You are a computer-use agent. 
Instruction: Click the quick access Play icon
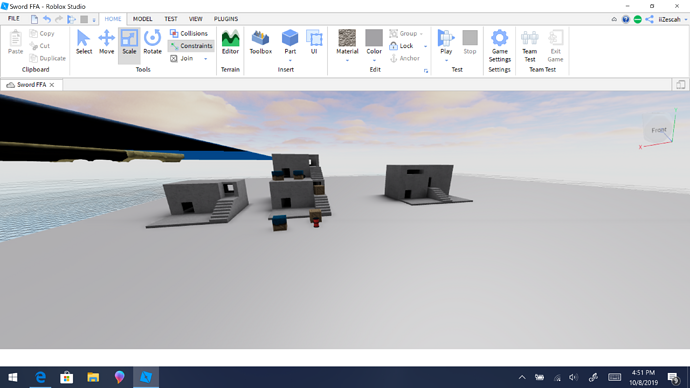71,19
